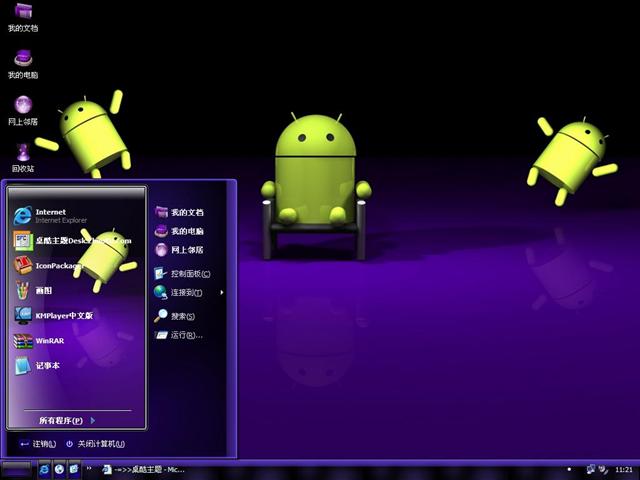Click the Start button on taskbar

pyautogui.click(x=16, y=469)
